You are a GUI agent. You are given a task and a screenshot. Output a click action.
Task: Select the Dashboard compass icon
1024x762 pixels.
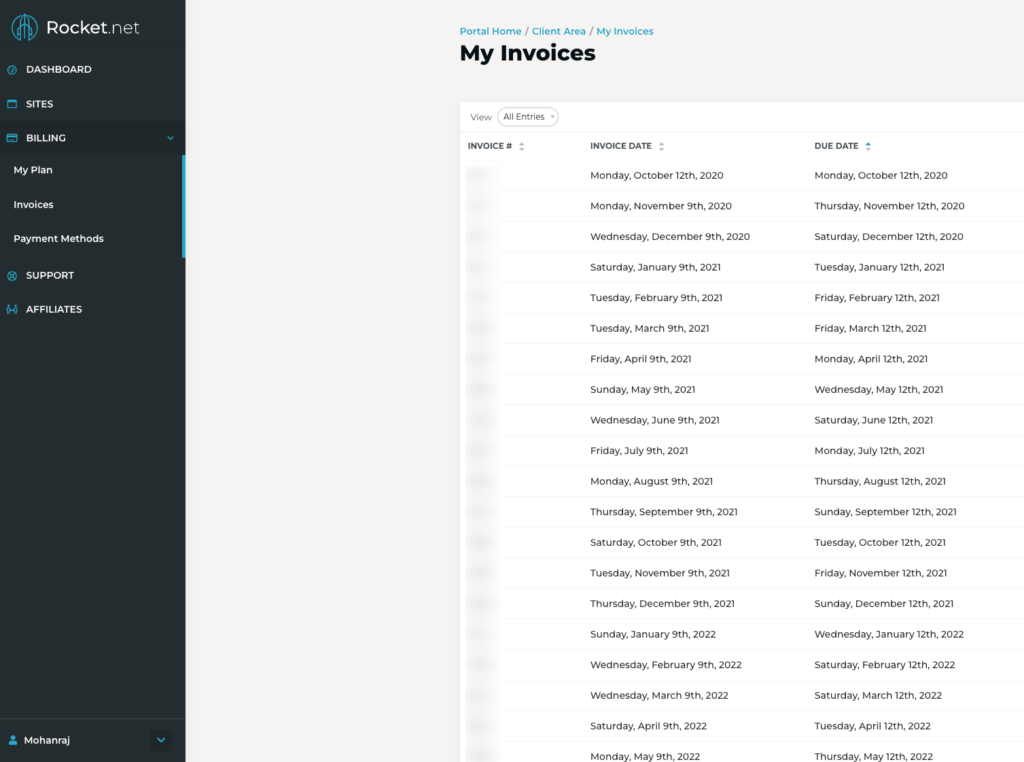tap(14, 69)
